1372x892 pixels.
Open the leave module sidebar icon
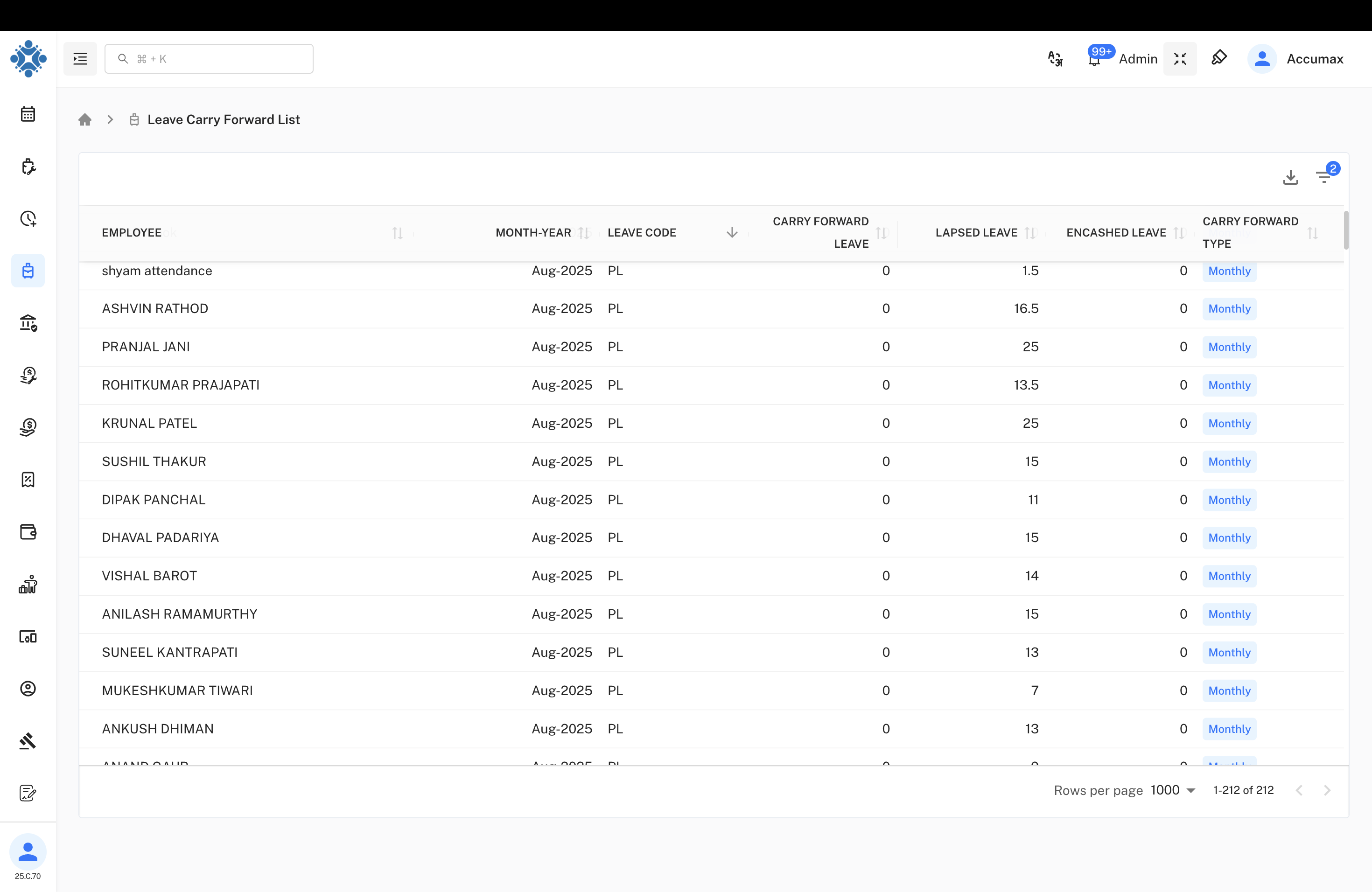tap(28, 271)
